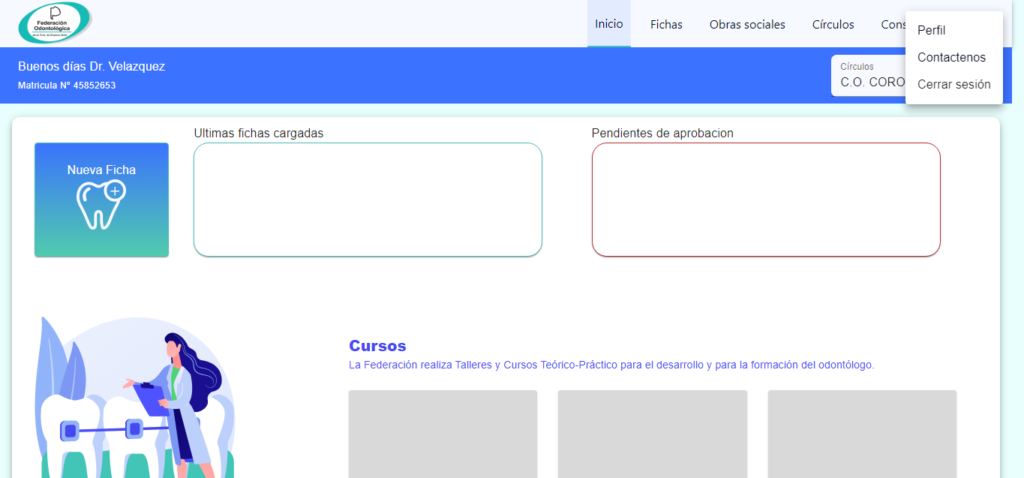Click the partially hidden Cons nav item
Screen dimensions: 1024x478
pos(892,24)
